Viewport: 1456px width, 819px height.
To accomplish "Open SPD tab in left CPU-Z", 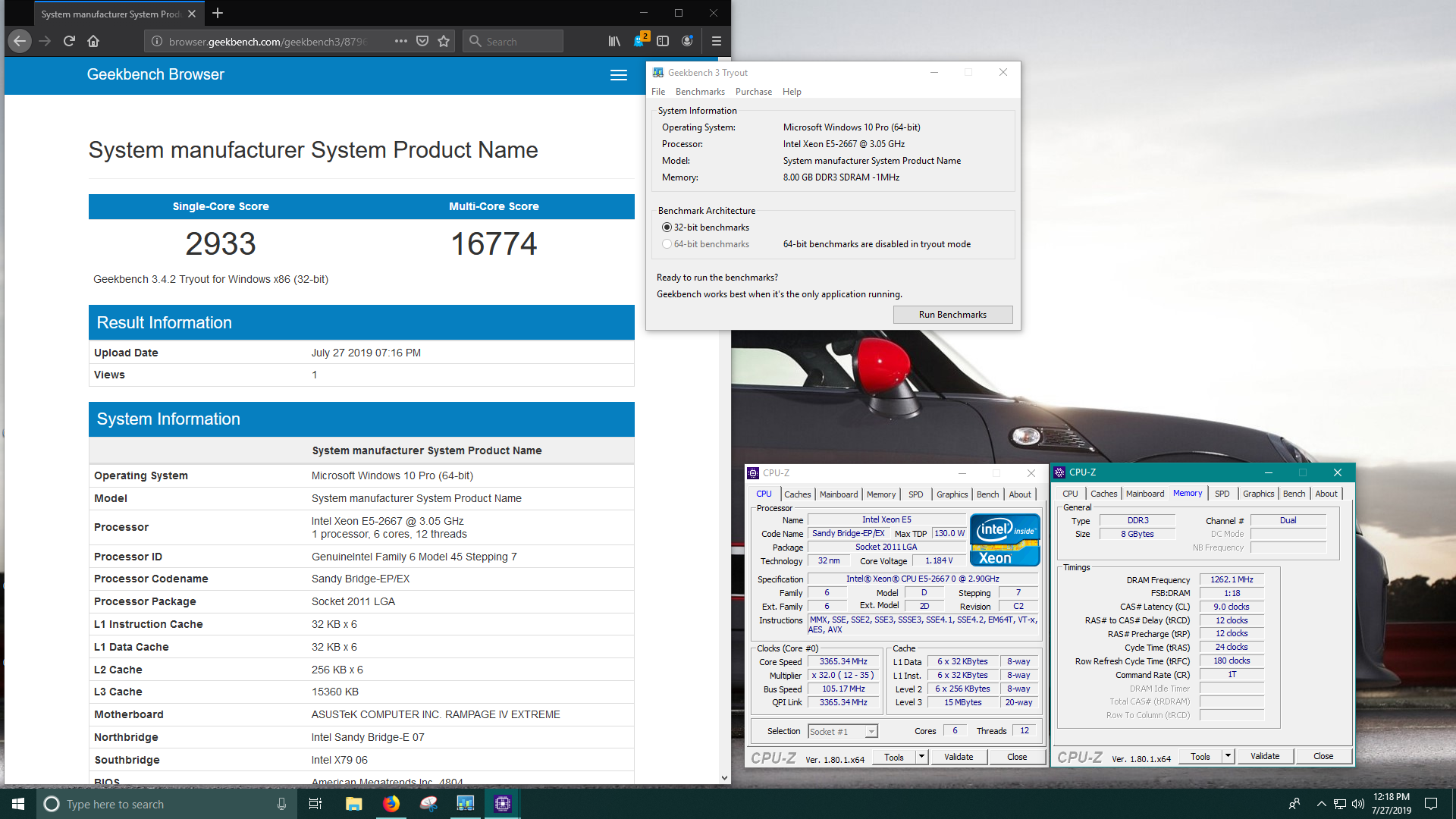I will (916, 494).
